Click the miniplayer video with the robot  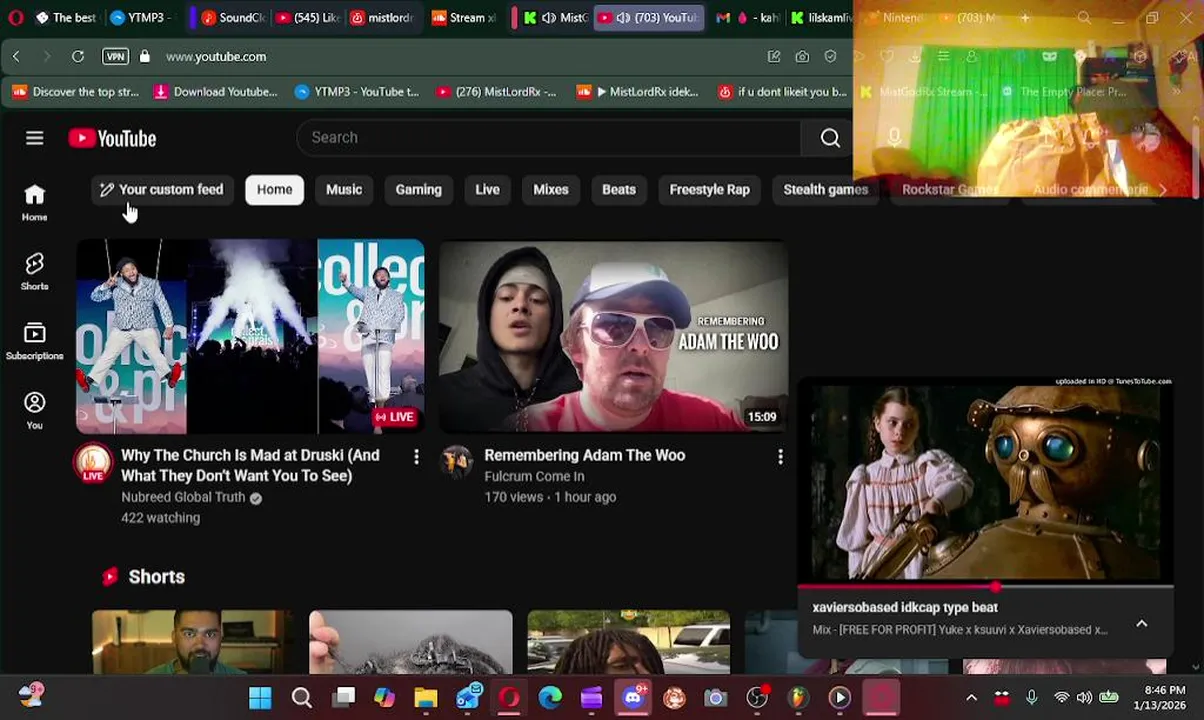pos(985,480)
